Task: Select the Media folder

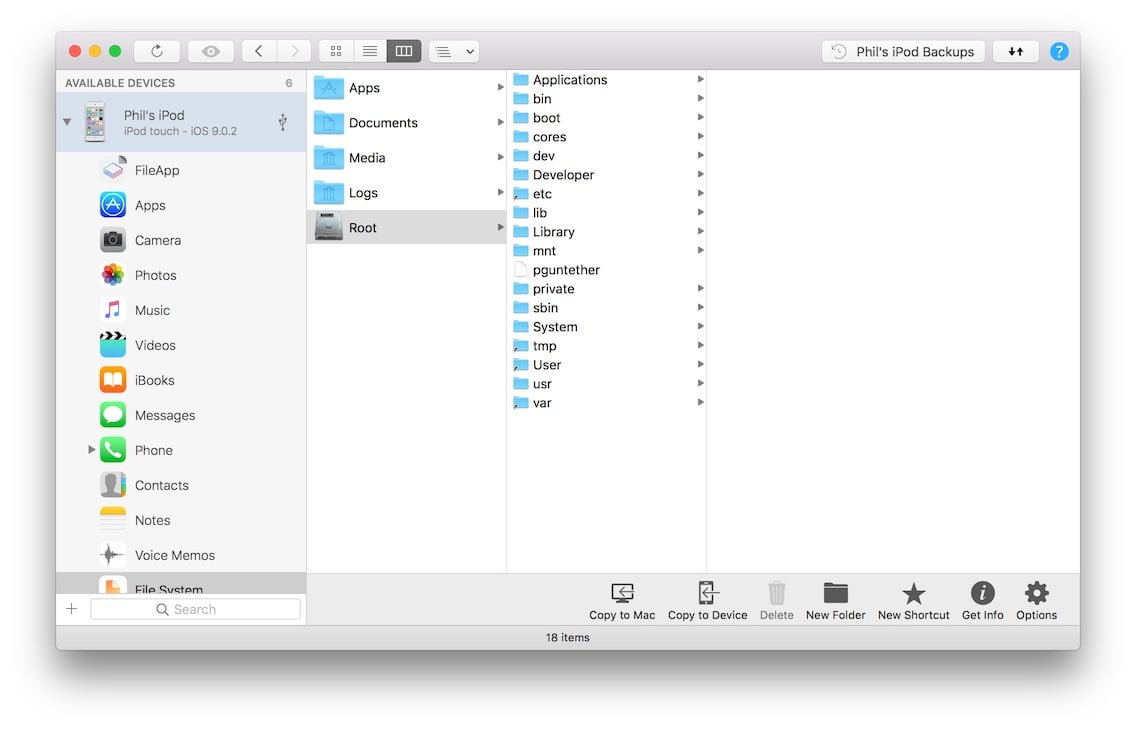Action: [406, 157]
